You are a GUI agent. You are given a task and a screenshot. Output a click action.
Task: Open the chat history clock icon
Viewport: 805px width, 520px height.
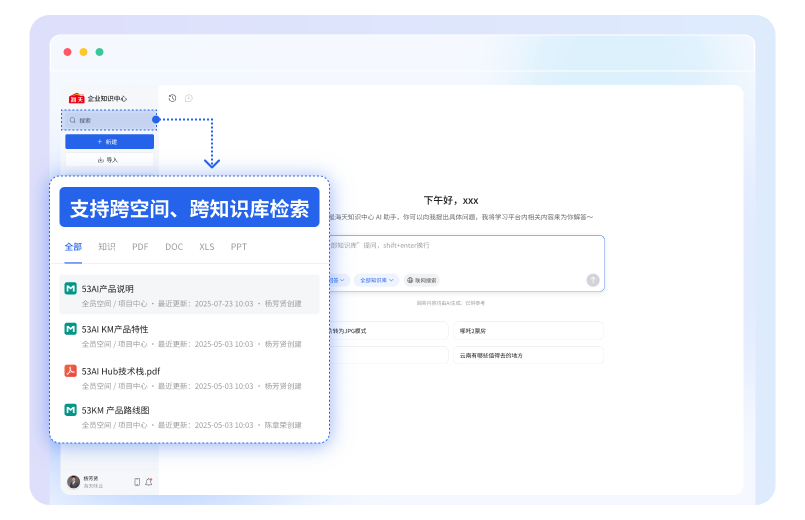pyautogui.click(x=172, y=98)
